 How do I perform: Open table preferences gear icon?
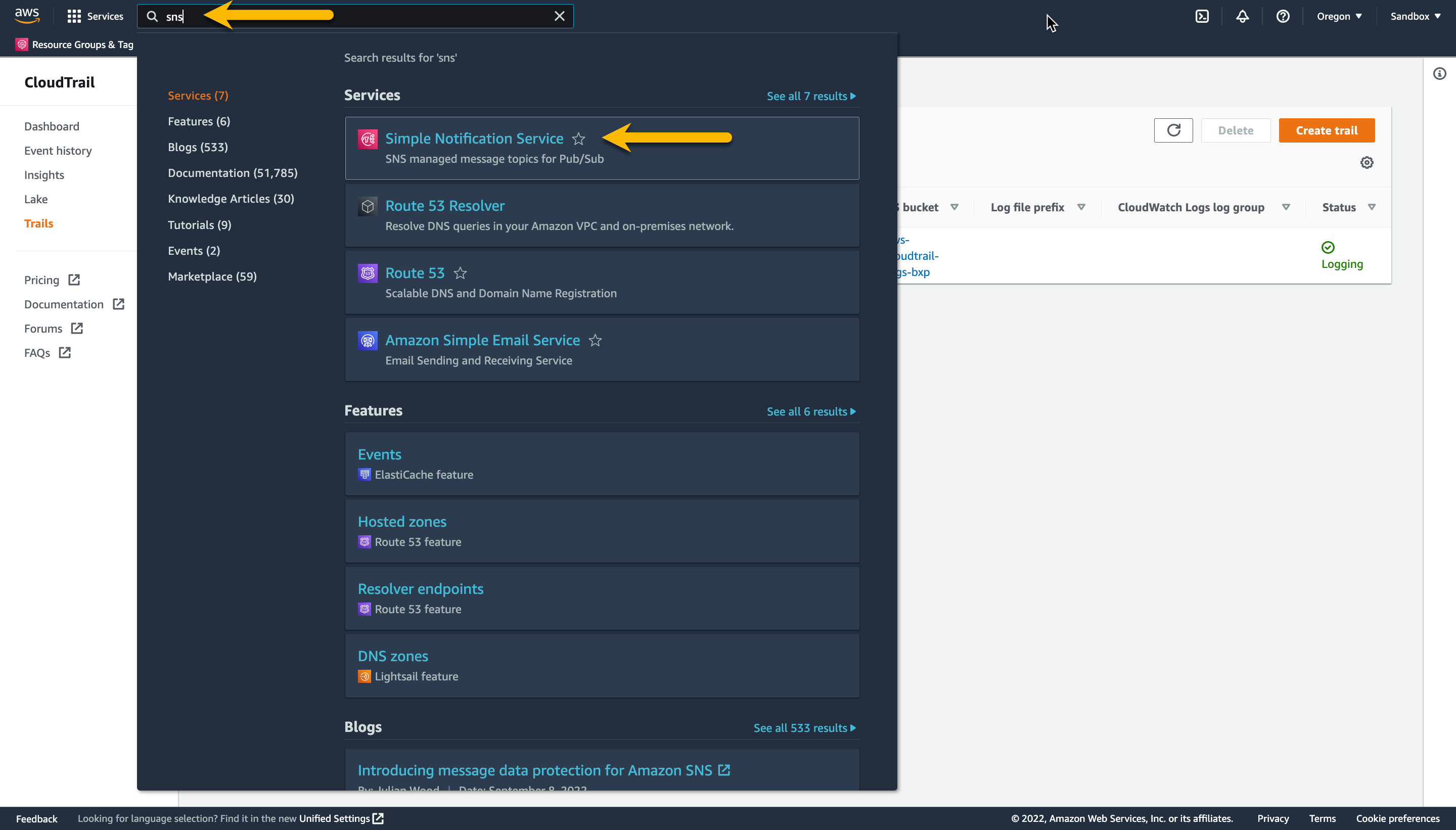click(x=1367, y=162)
